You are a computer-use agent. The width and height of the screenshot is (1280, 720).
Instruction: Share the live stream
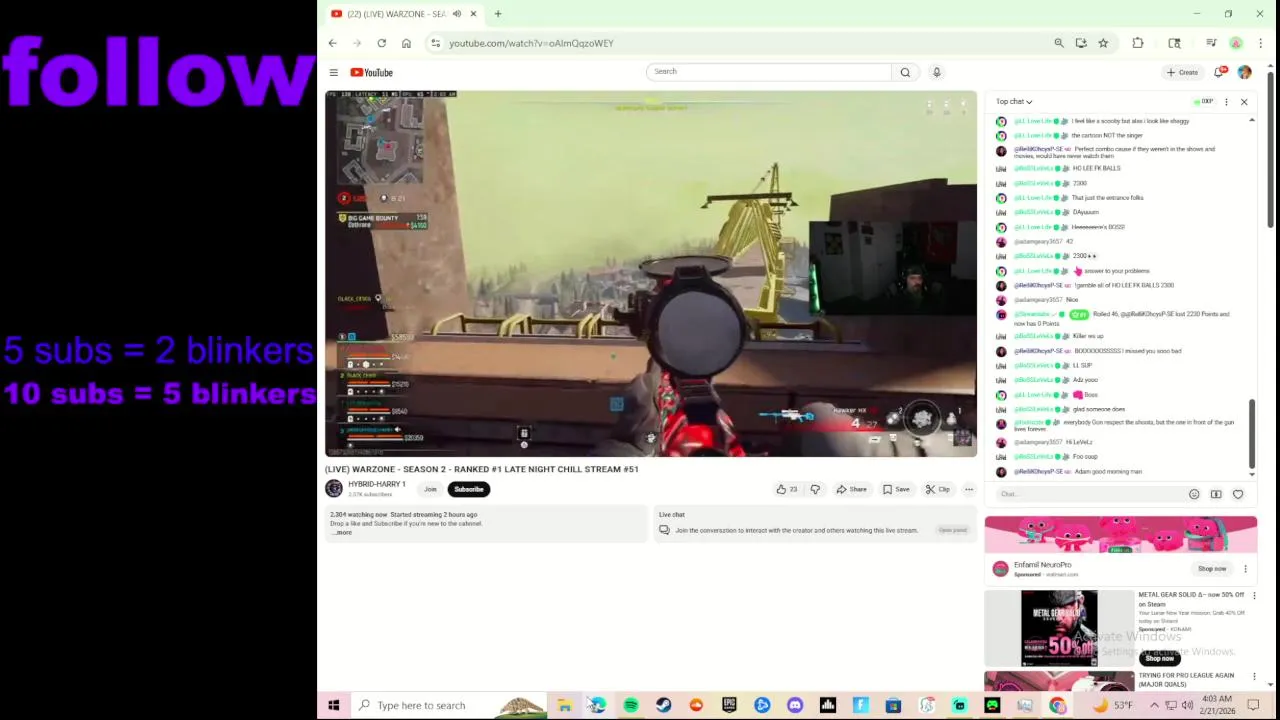[851, 489]
